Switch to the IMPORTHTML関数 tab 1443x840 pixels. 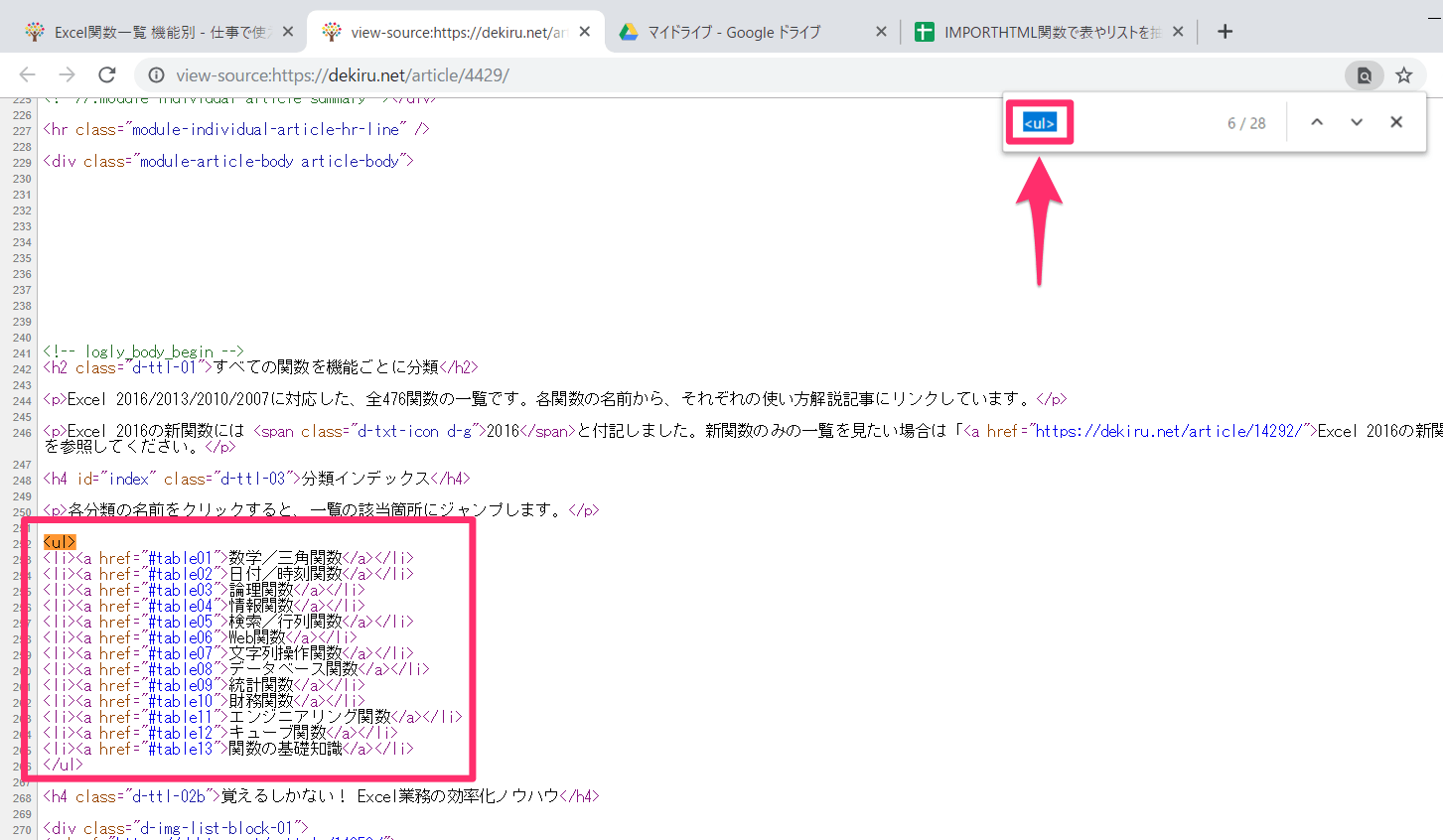point(1051,32)
